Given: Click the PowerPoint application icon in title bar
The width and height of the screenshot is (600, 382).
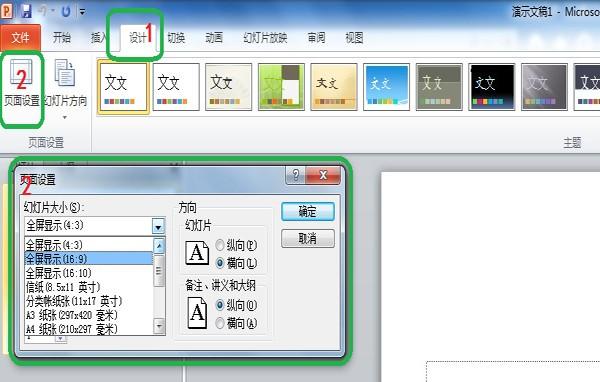Looking at the screenshot, I should pos(7,11).
